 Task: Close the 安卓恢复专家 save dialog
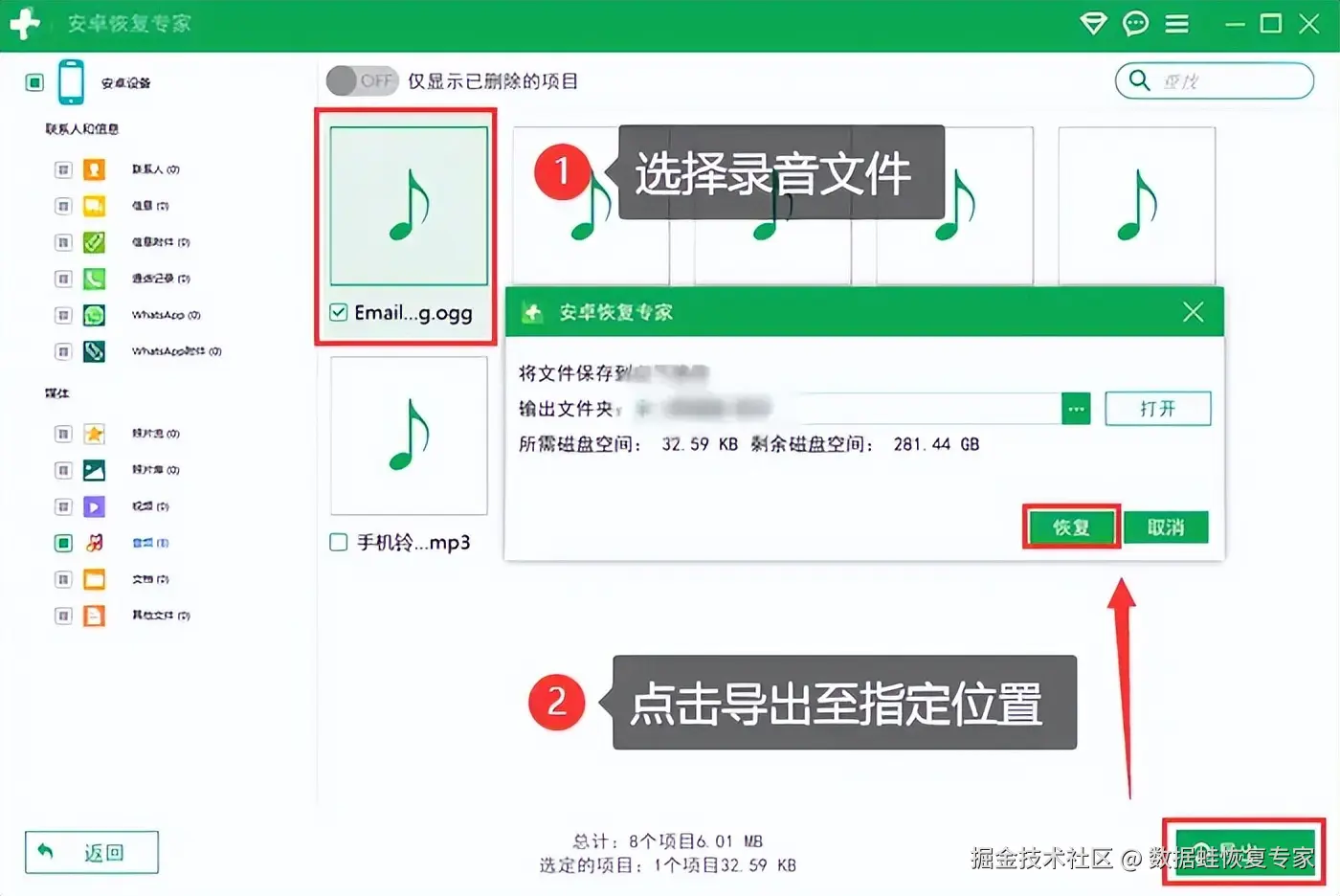coord(1193,312)
